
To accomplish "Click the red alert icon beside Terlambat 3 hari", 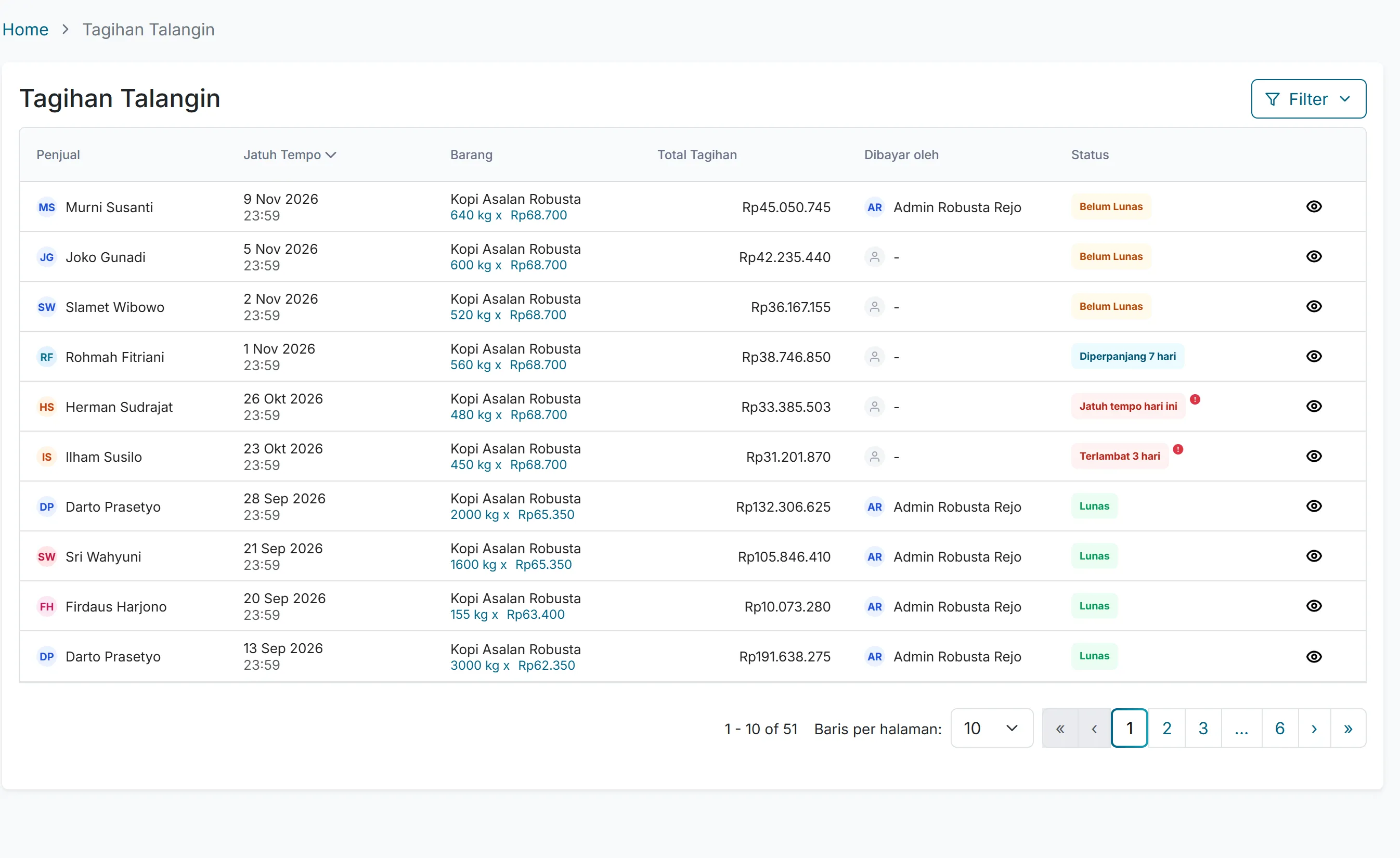I will 1178,449.
